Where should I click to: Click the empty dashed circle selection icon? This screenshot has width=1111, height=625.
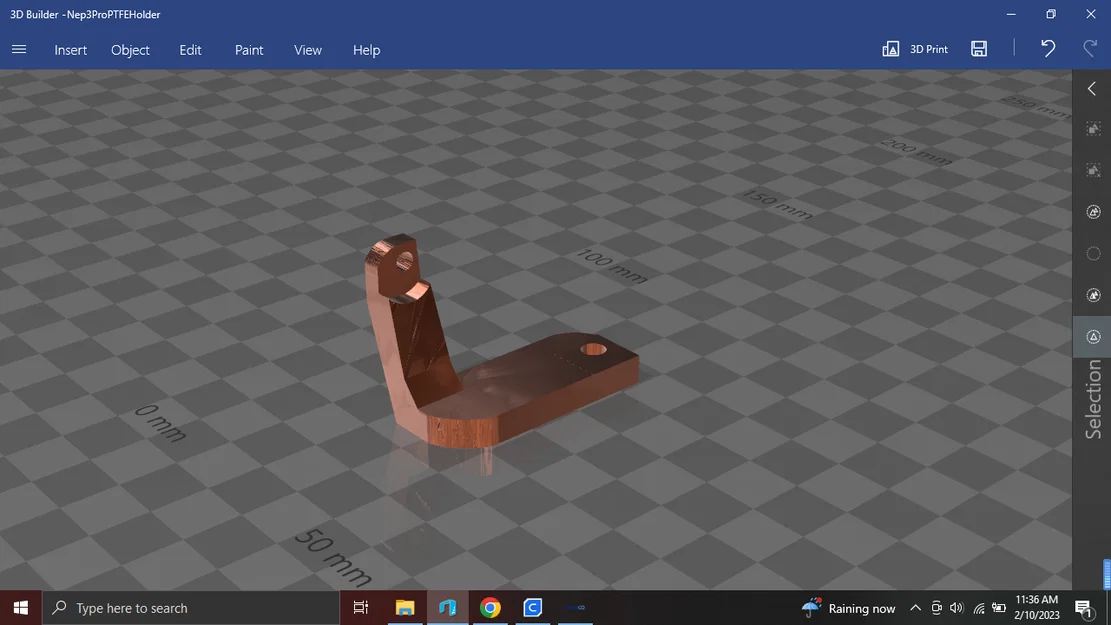coord(1093,254)
